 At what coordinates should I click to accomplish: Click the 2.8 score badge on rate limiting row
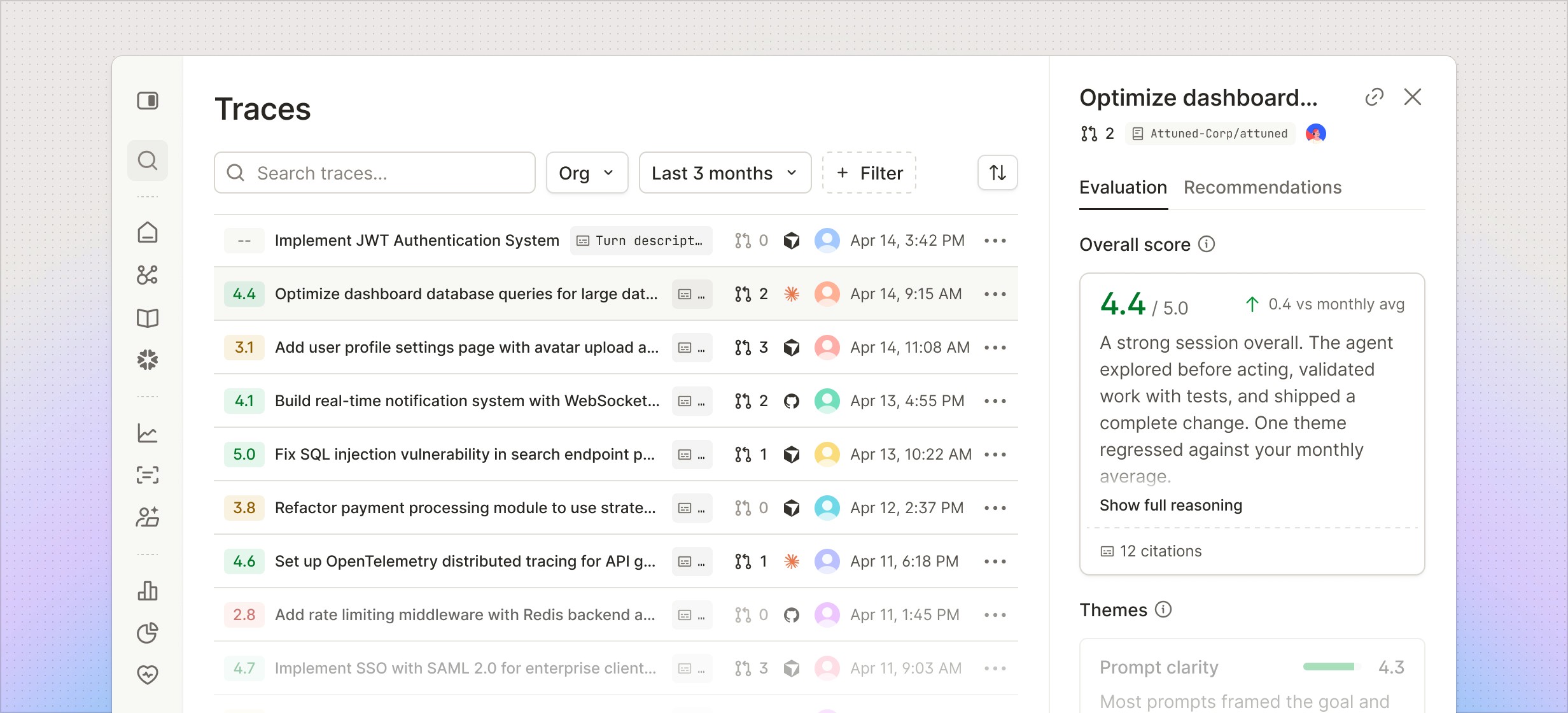[244, 615]
